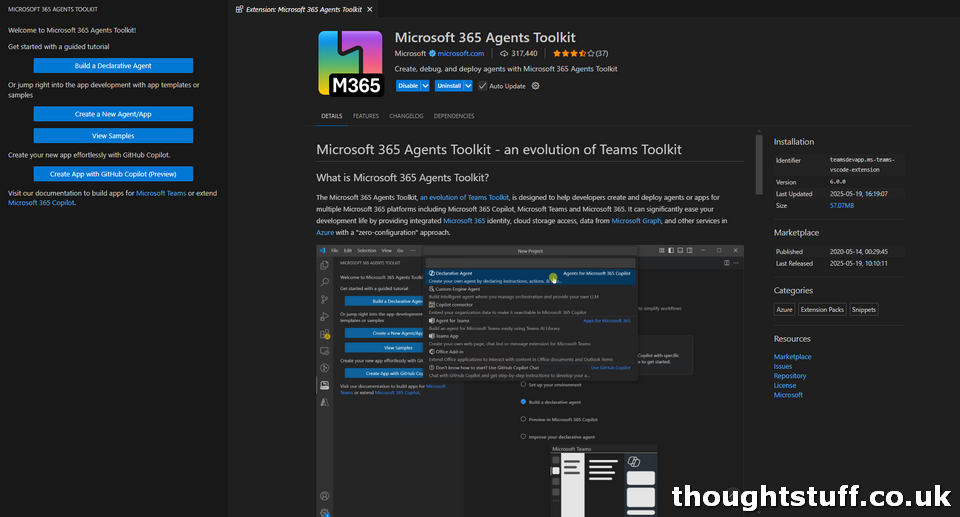Click the extension identifier teamsdevapp.ms-teams-vscode-extension

click(x=862, y=165)
